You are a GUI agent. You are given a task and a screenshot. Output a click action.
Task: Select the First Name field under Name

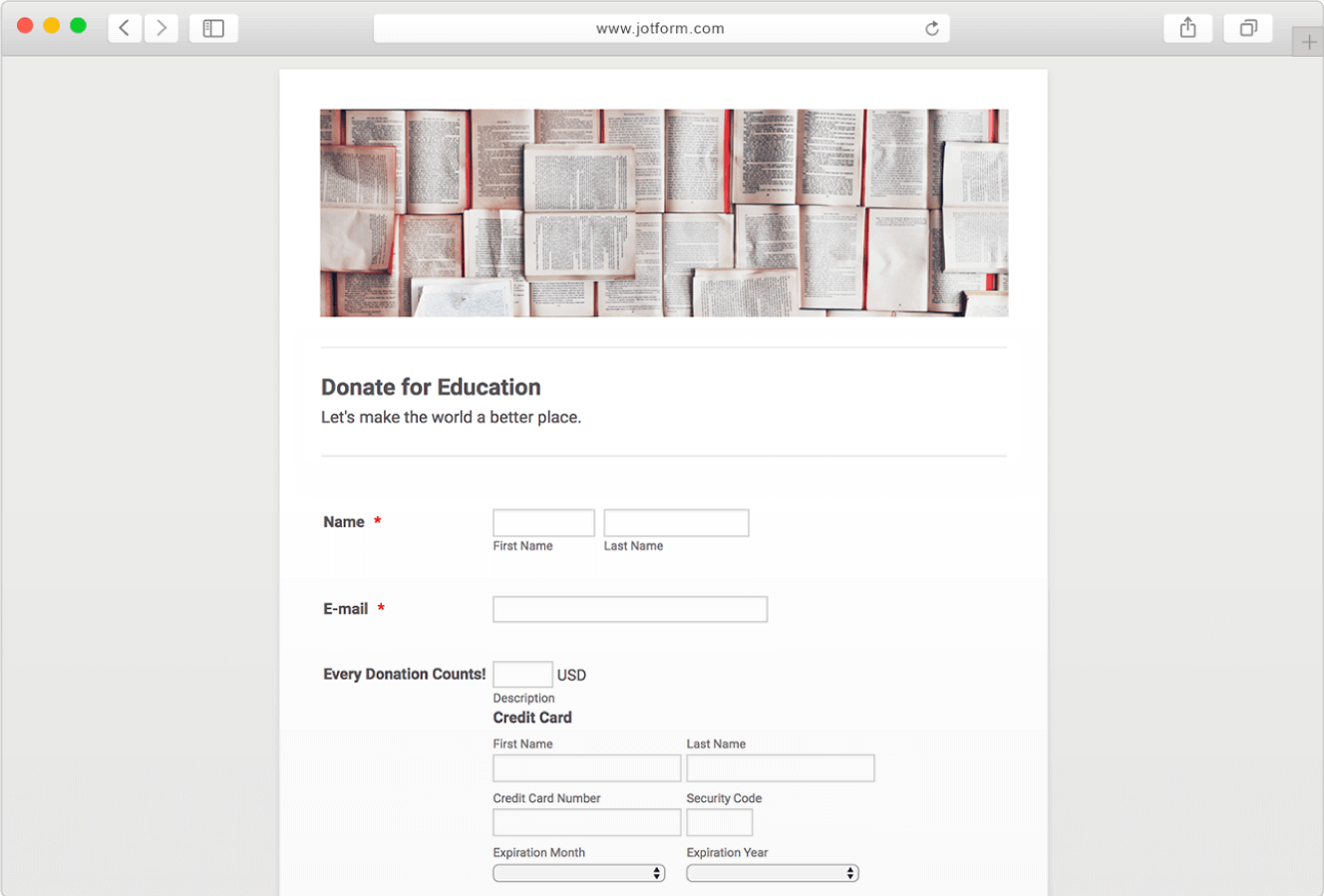click(x=543, y=522)
